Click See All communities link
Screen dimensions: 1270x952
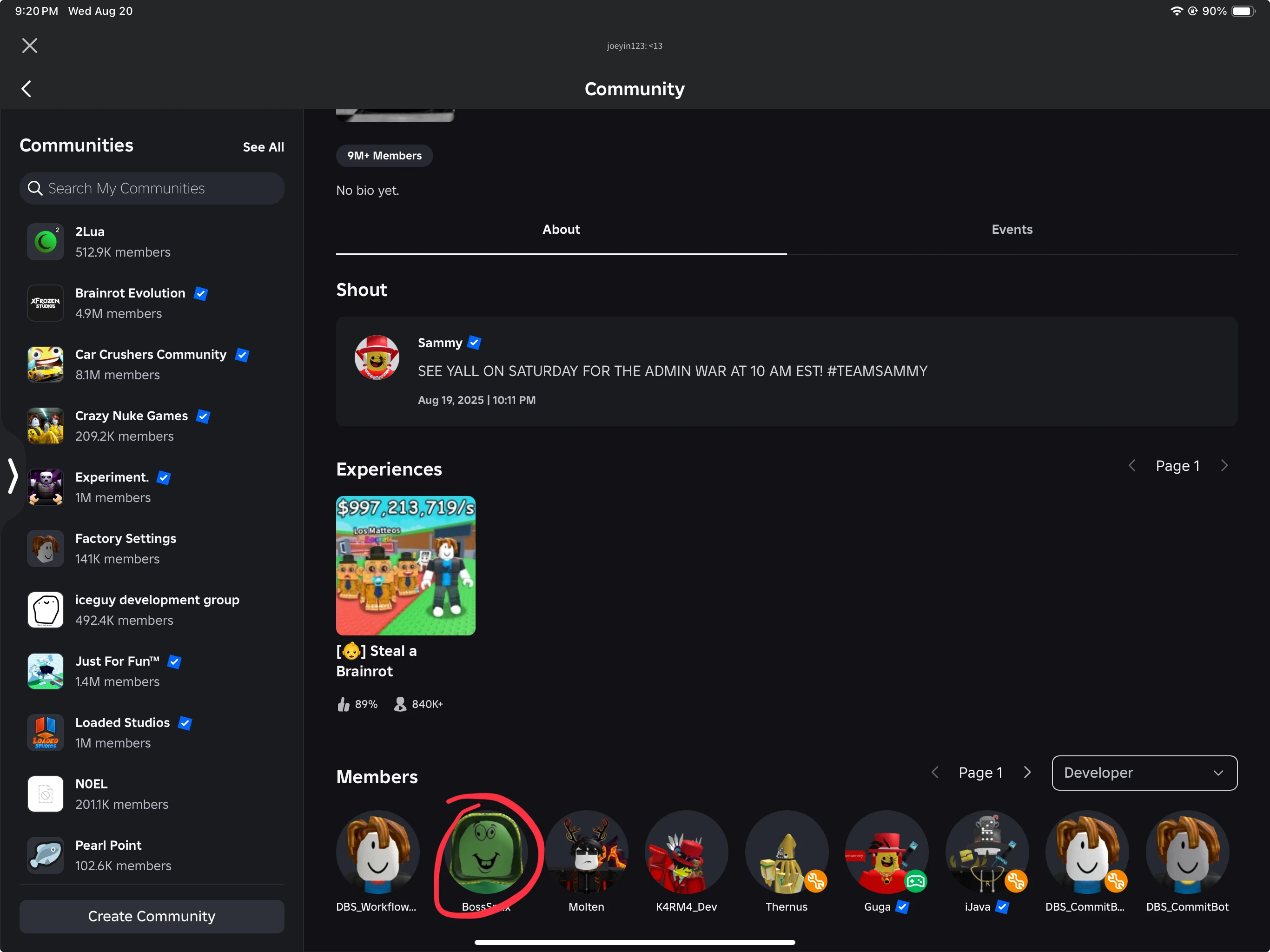pyautogui.click(x=263, y=147)
